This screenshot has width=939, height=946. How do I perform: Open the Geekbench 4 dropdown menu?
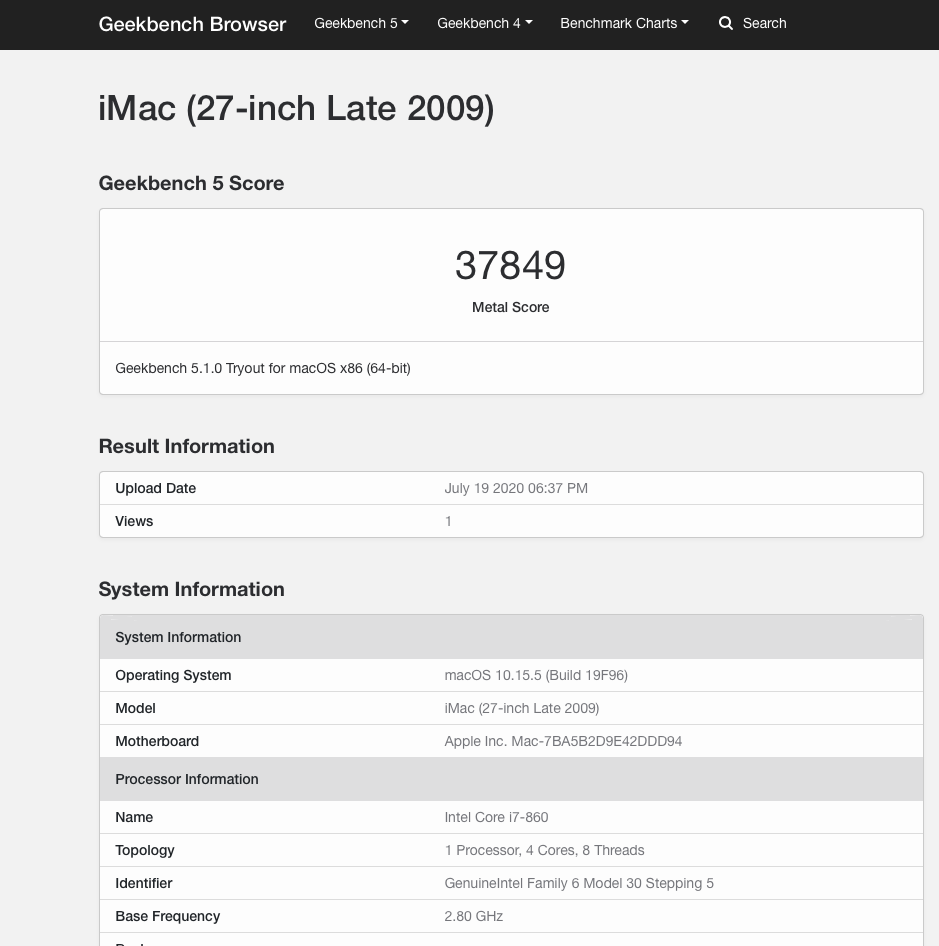click(x=485, y=24)
